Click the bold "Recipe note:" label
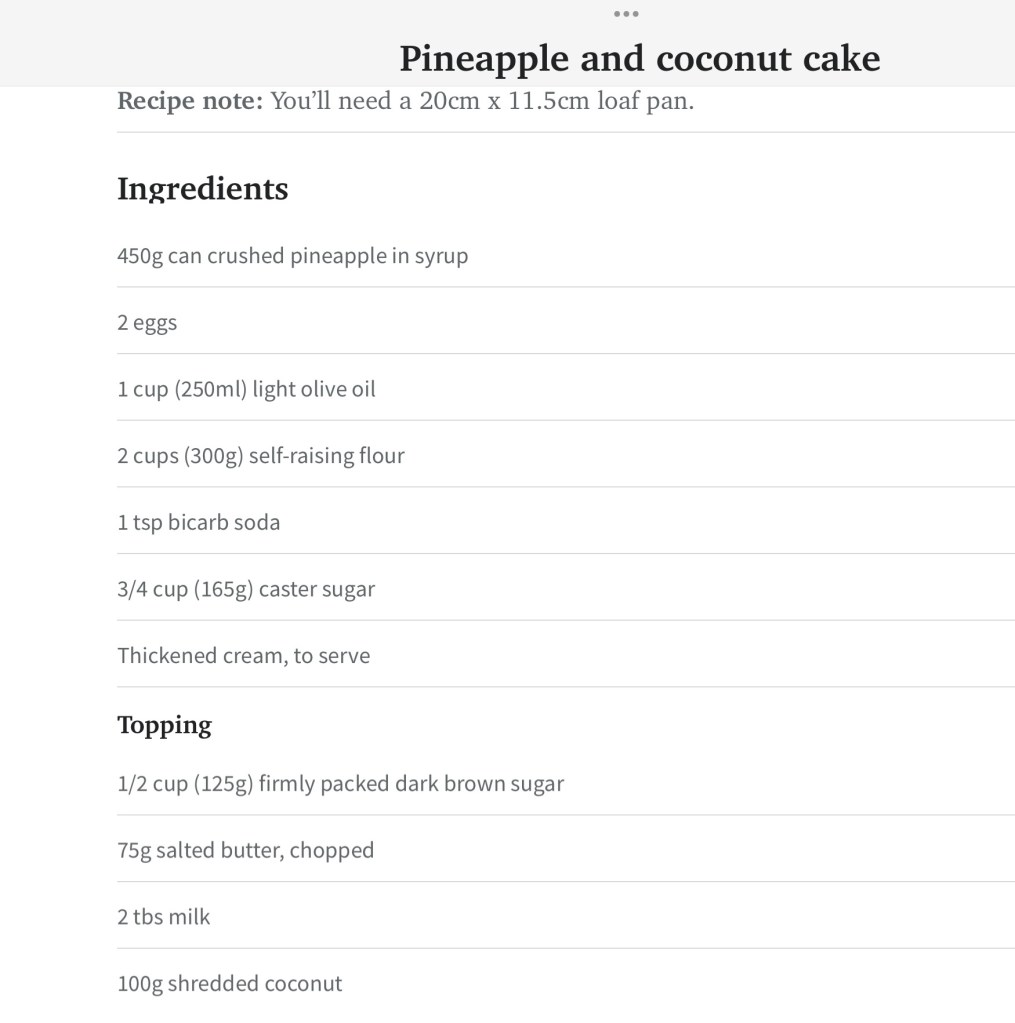This screenshot has height=1023, width=1015. [x=190, y=101]
